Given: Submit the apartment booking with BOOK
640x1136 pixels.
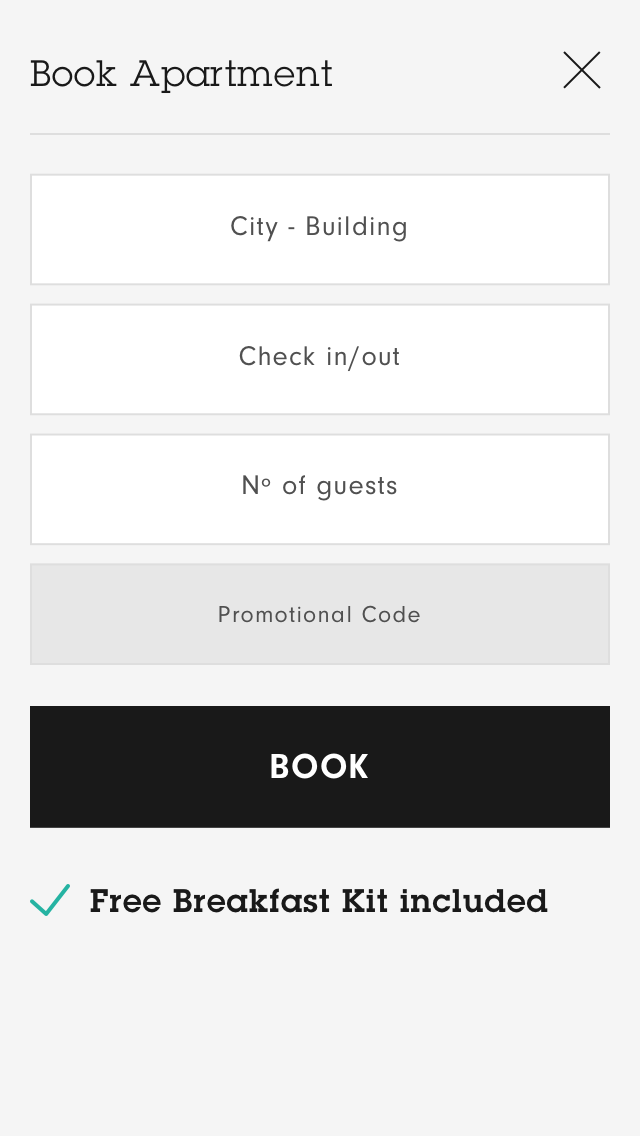Looking at the screenshot, I should click(x=320, y=766).
